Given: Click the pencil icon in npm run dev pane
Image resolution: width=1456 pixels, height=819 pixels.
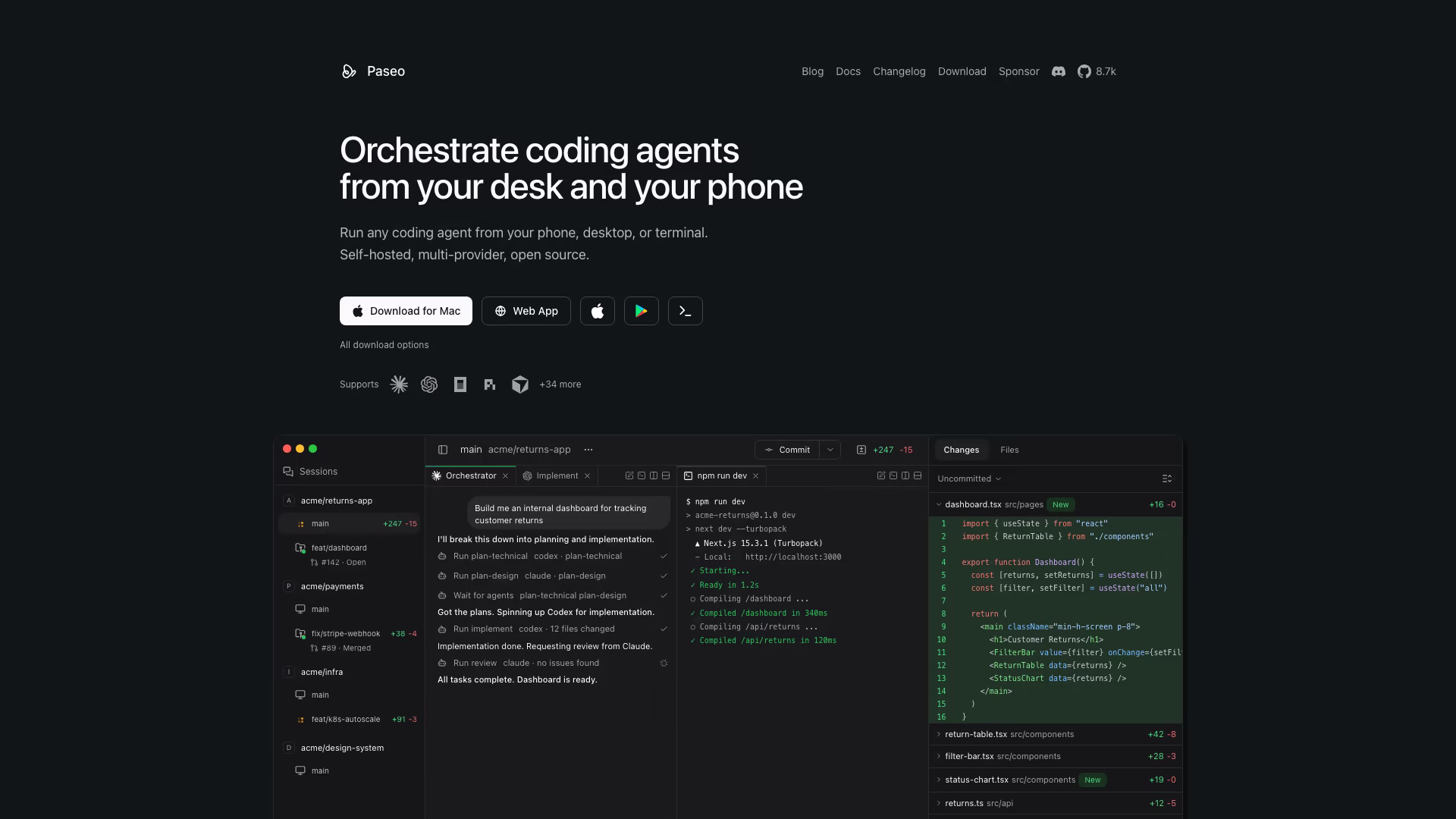Looking at the screenshot, I should coord(881,475).
